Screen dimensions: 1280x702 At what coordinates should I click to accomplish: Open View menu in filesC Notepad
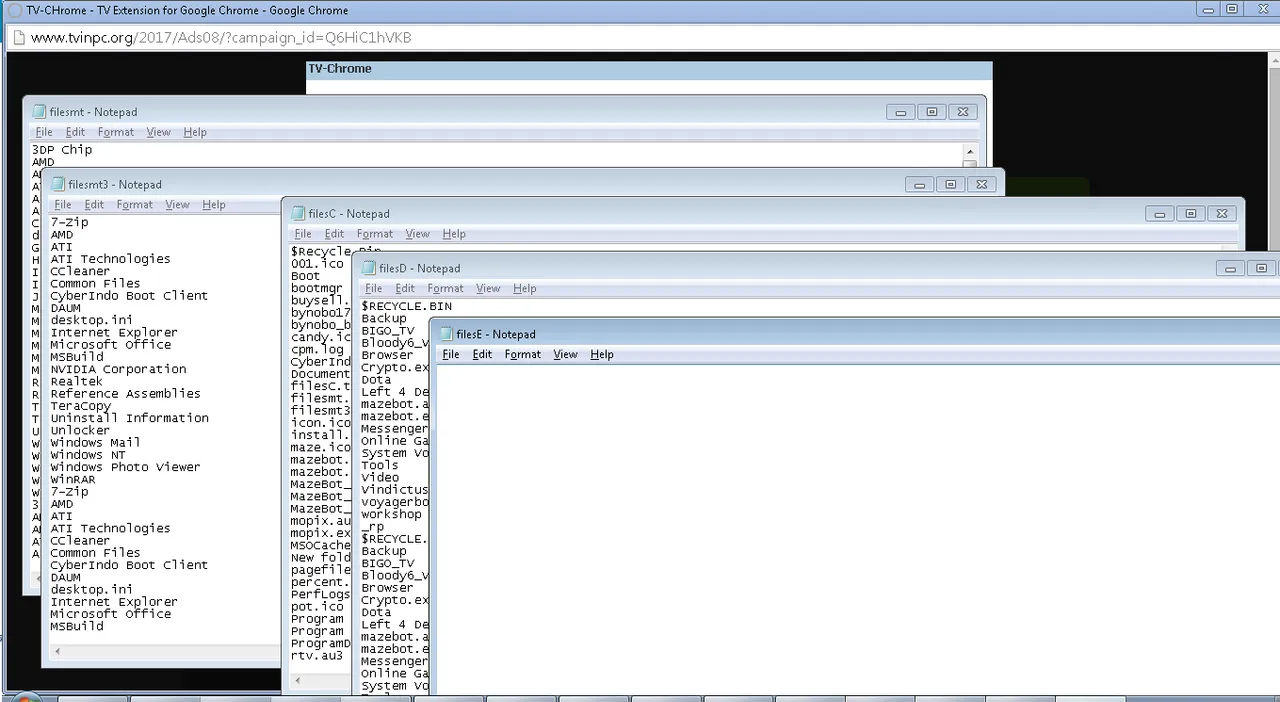click(417, 234)
